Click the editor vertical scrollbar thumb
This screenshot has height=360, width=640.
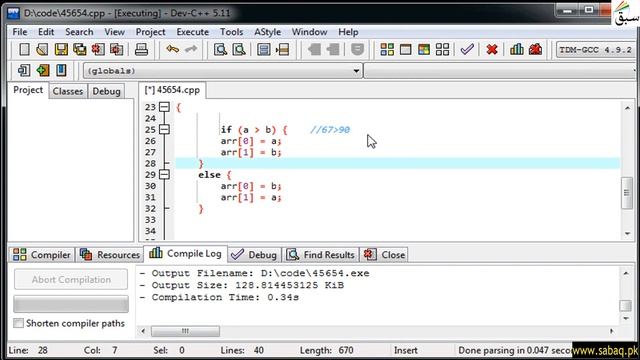[x=627, y=193]
